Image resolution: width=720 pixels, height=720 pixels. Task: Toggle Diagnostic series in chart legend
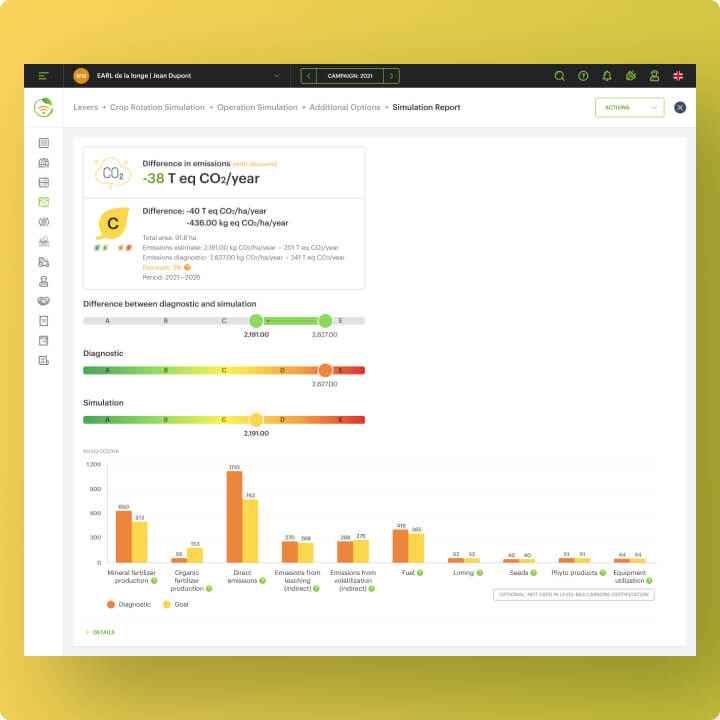(x=129, y=604)
